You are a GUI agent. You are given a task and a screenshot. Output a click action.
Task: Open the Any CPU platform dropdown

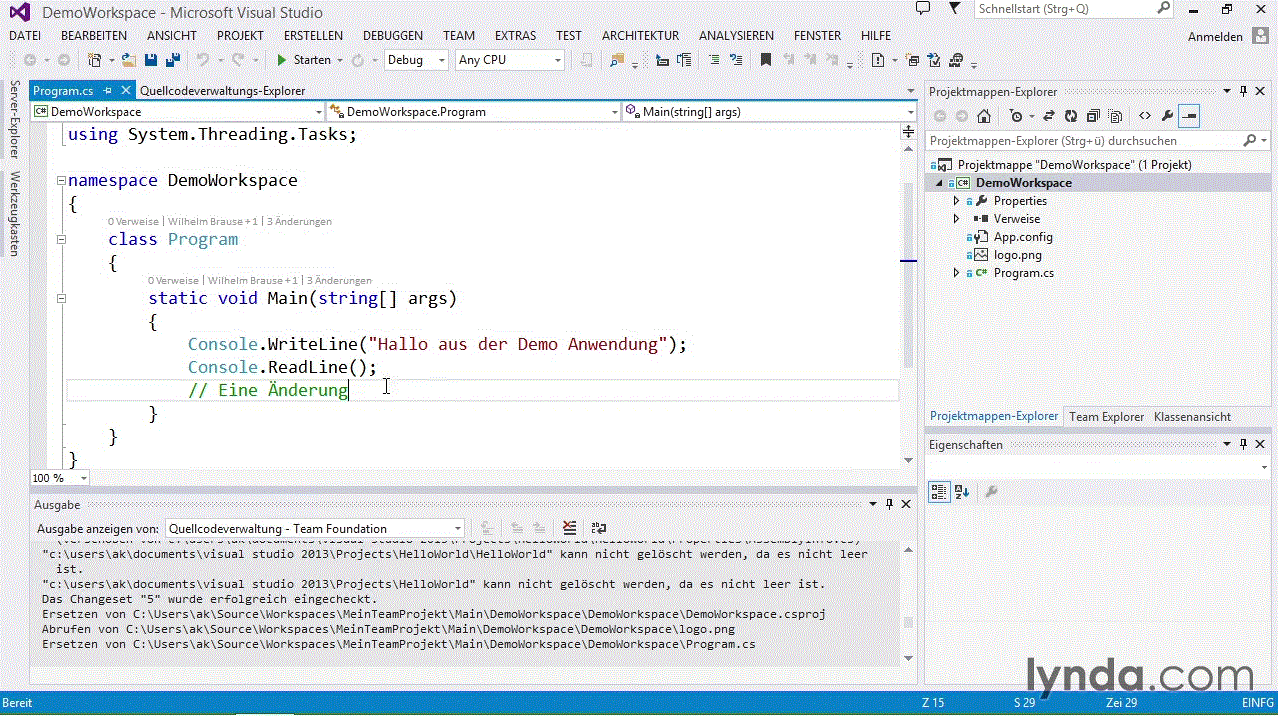pyautogui.click(x=510, y=60)
